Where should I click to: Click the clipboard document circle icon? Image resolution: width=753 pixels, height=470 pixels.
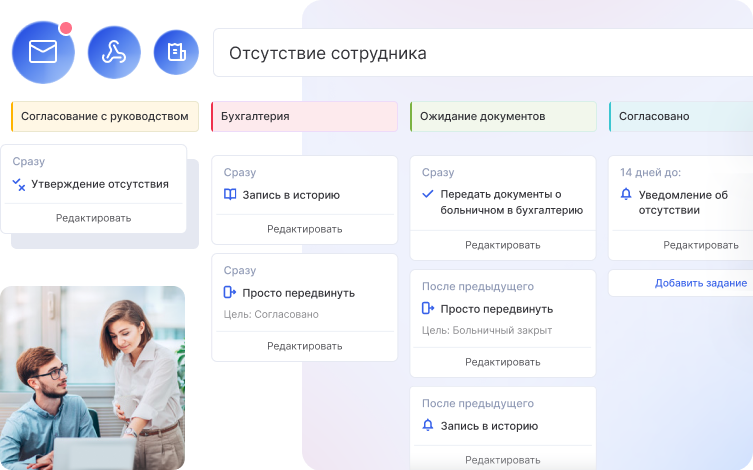click(x=176, y=52)
